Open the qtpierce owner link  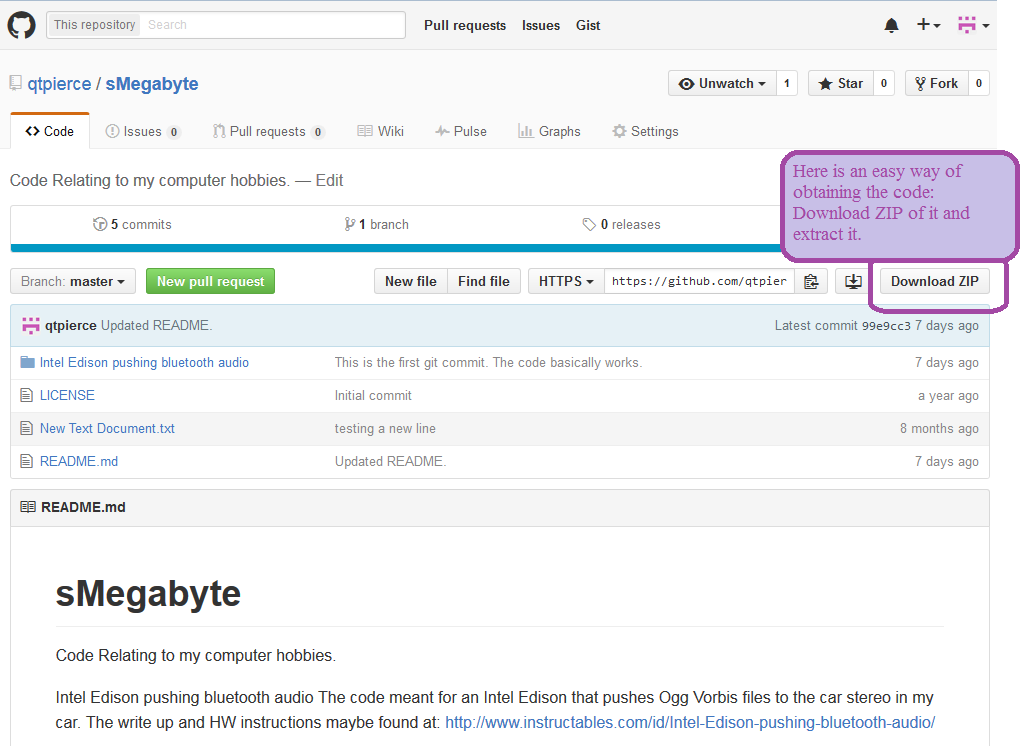pyautogui.click(x=59, y=84)
